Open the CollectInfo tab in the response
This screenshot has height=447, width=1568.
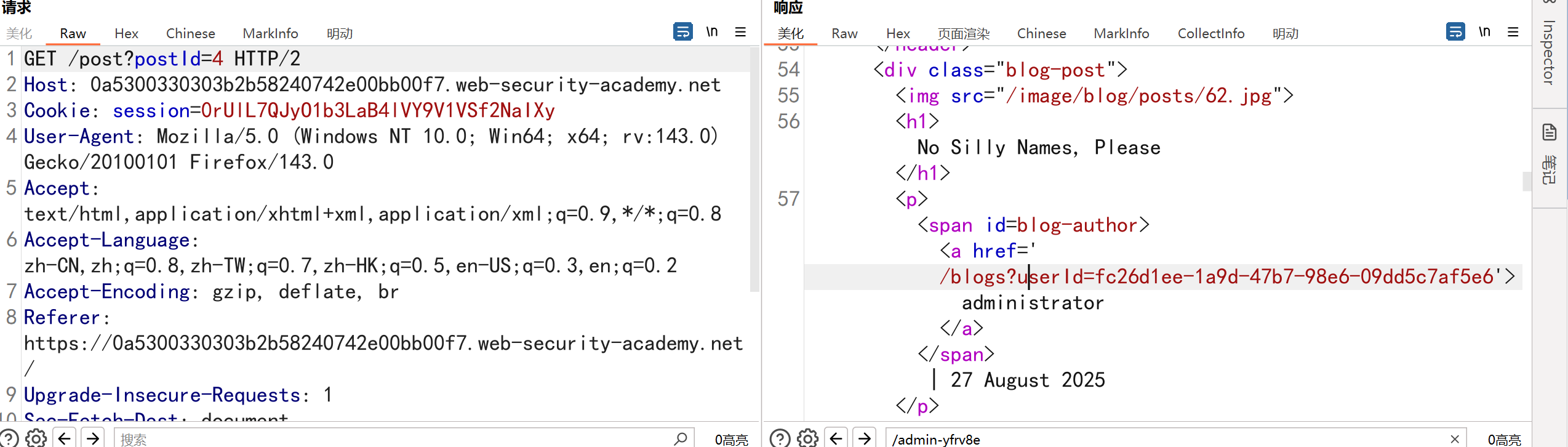[x=1210, y=33]
